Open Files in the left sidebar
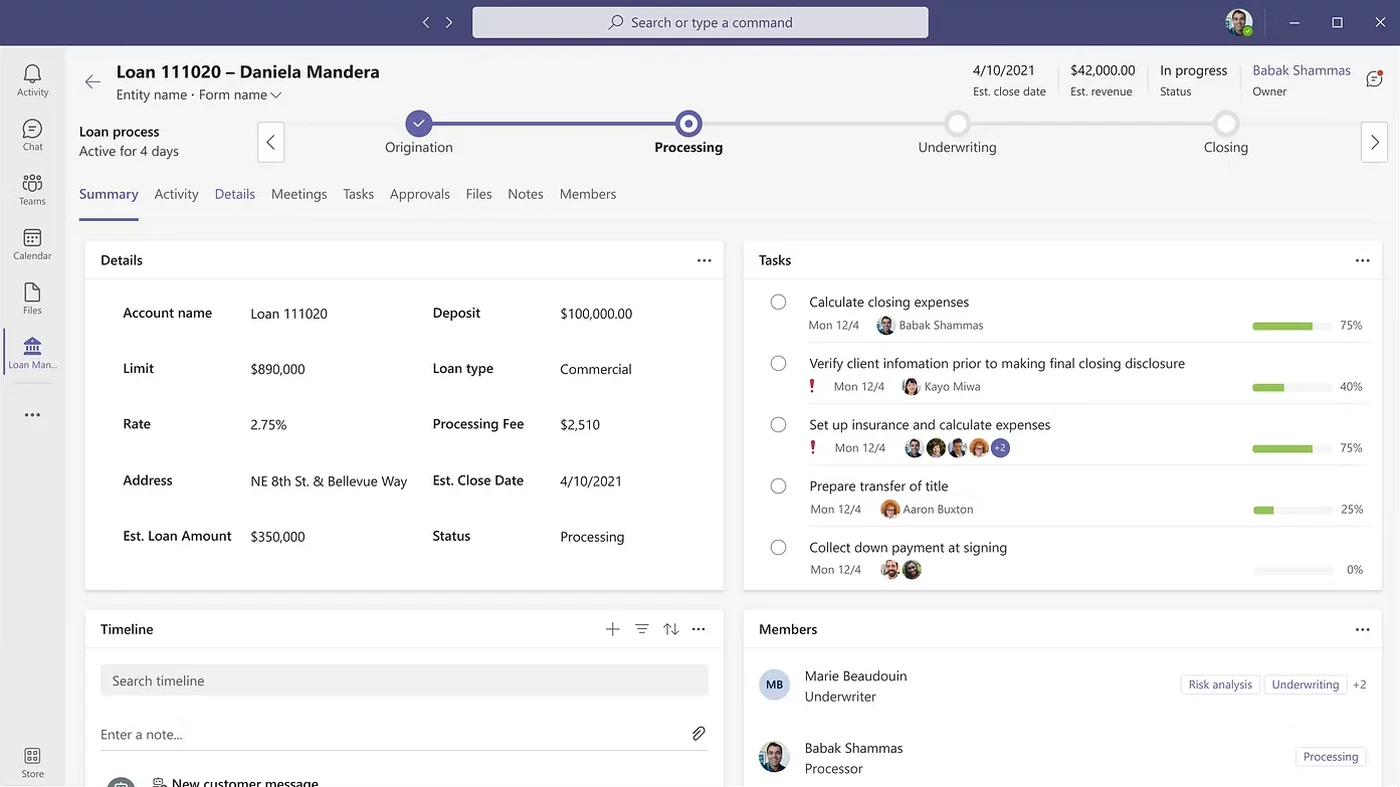This screenshot has width=1400, height=787. 32,298
